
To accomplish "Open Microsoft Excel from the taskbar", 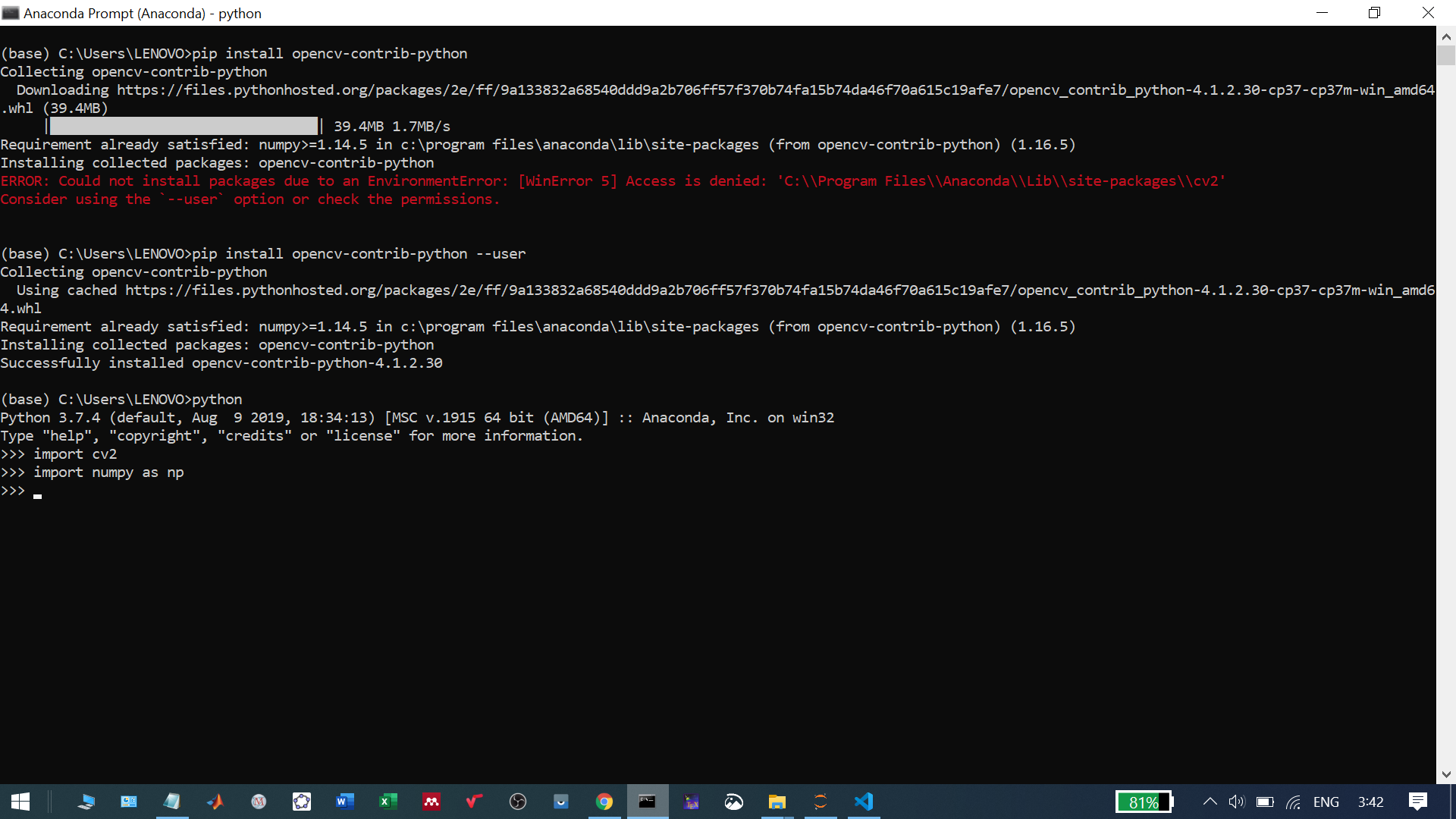I will click(x=388, y=802).
